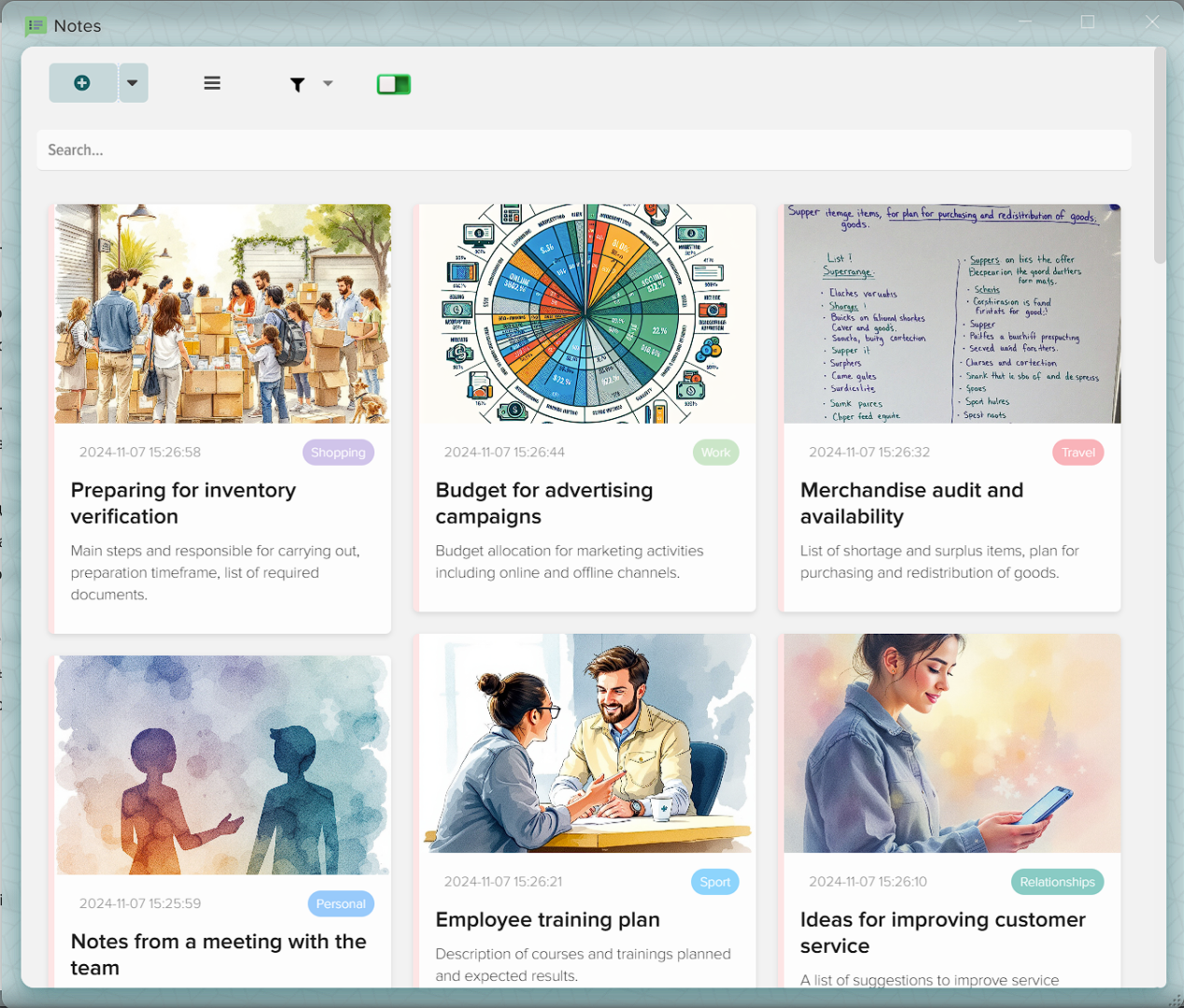Viewport: 1184px width, 1008px height.
Task: Click the employee training illustration thumbnail
Action: coord(587,744)
